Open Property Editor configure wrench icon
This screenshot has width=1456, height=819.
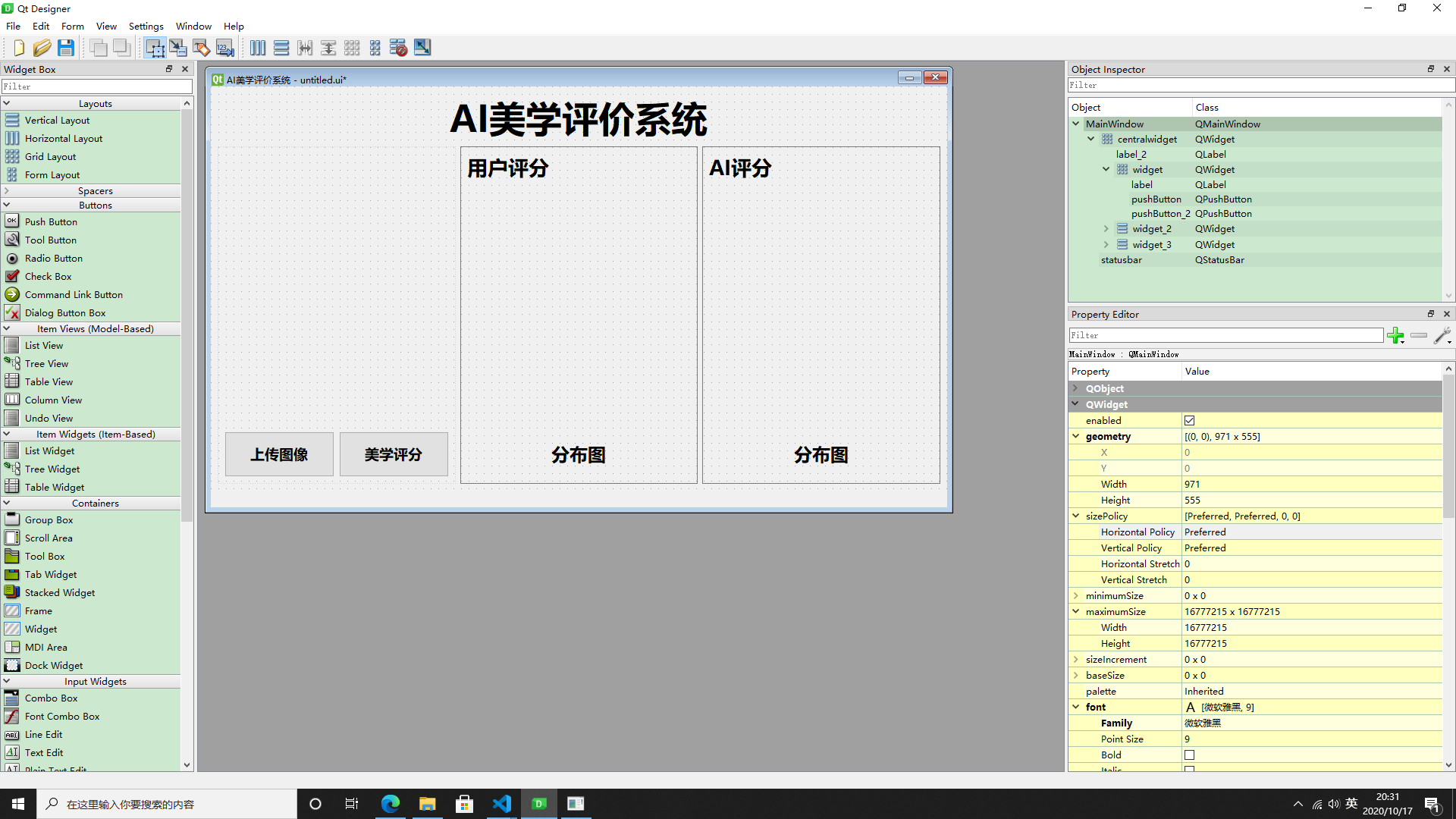click(1442, 335)
